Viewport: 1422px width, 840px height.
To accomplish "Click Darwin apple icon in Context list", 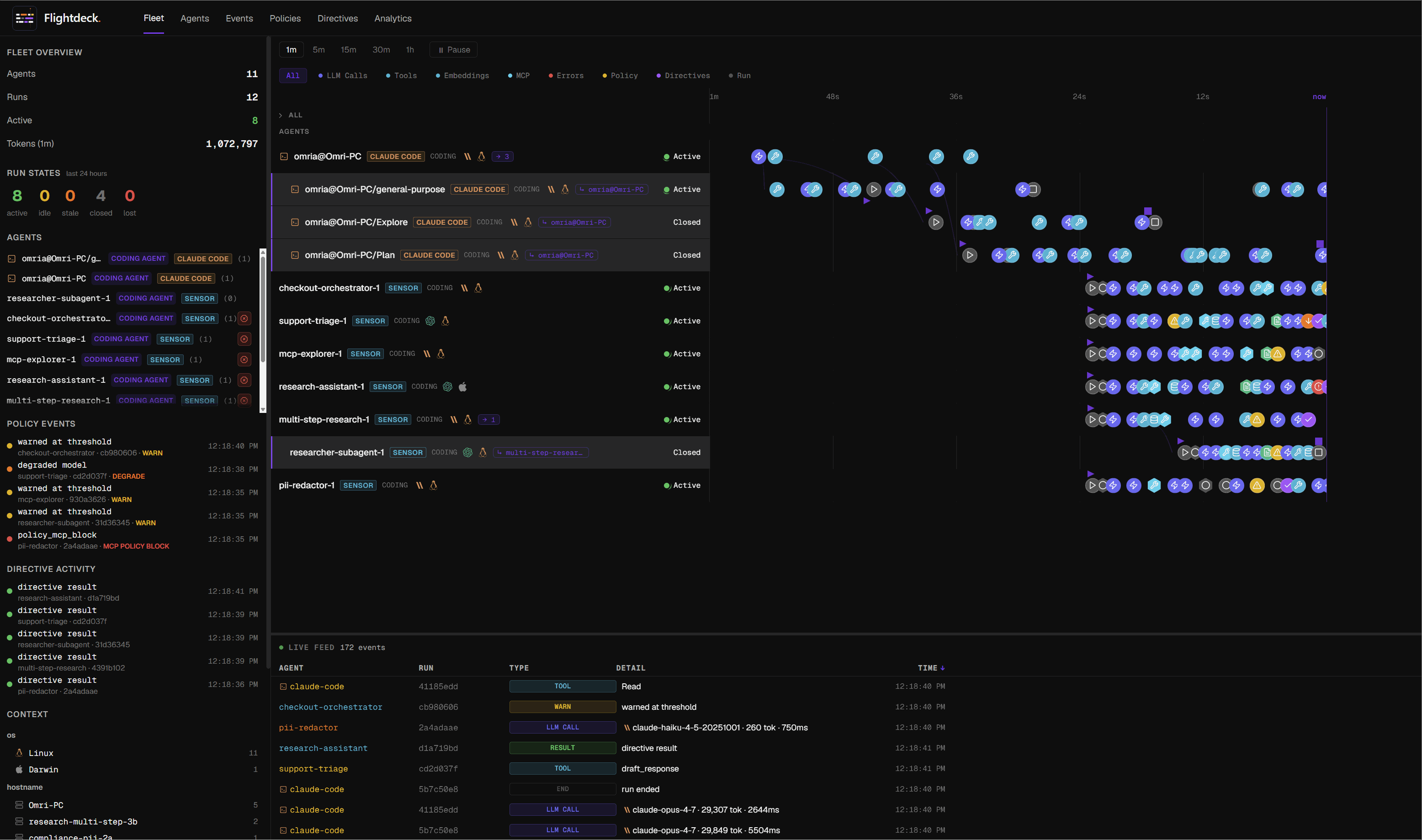I will (x=19, y=769).
